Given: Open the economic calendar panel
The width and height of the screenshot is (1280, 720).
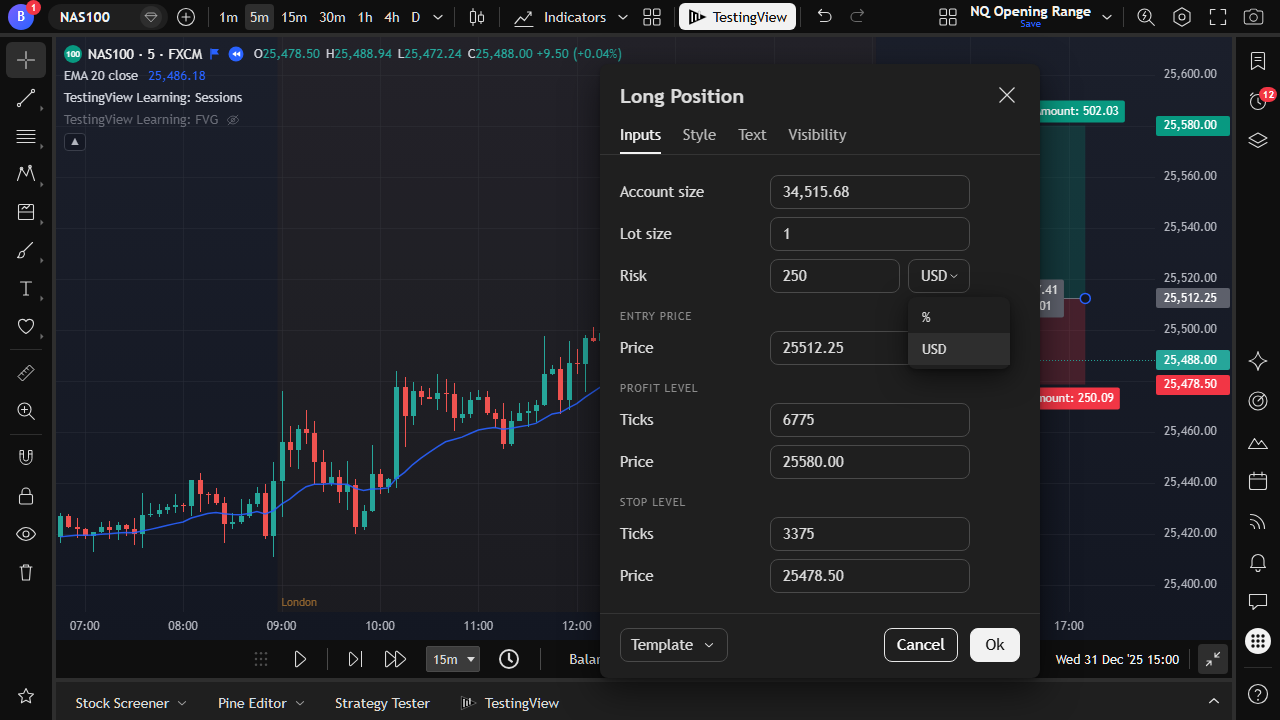Looking at the screenshot, I should pyautogui.click(x=1258, y=482).
